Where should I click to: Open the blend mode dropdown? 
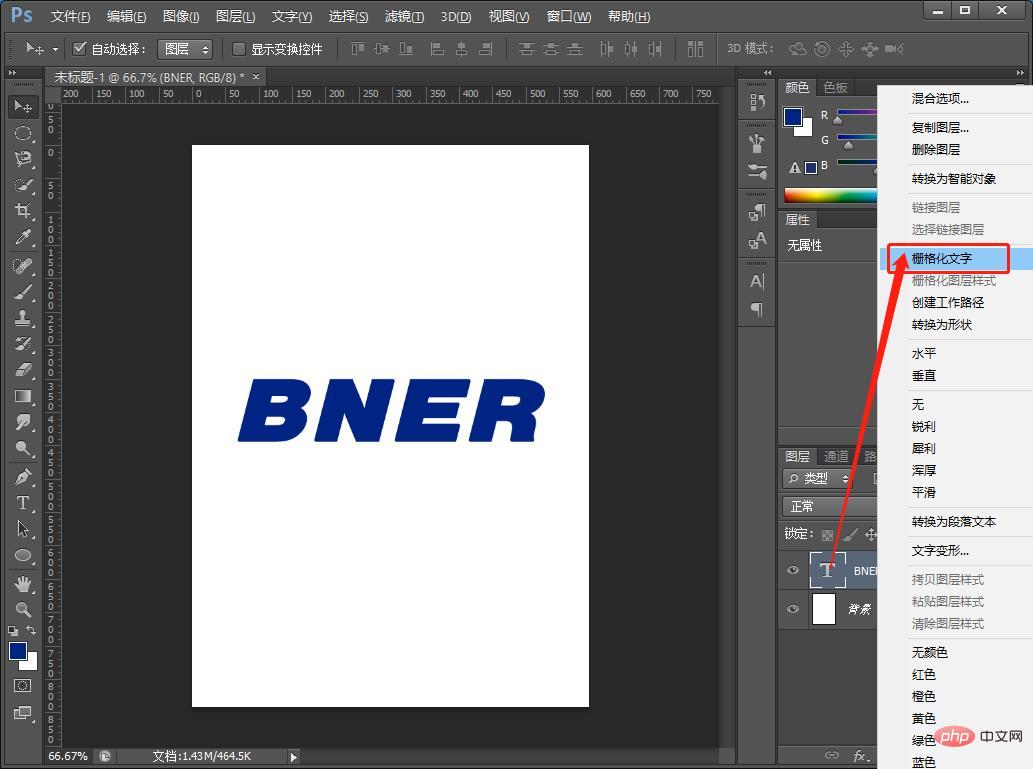(x=830, y=506)
